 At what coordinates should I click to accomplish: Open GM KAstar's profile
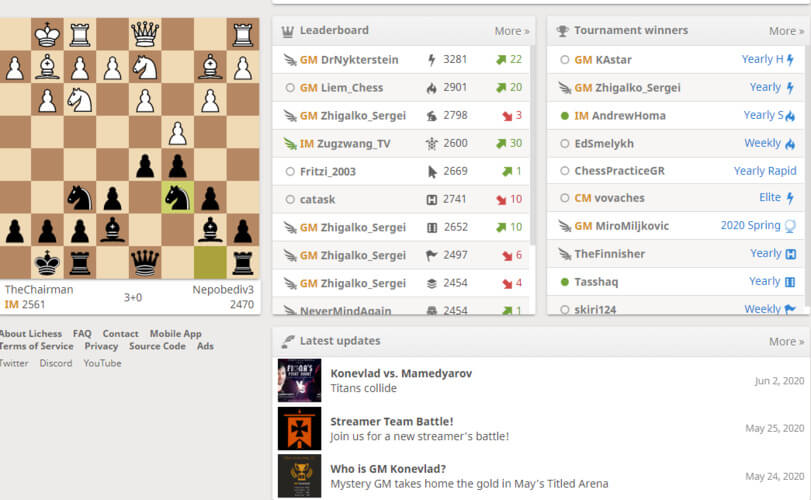click(x=603, y=60)
